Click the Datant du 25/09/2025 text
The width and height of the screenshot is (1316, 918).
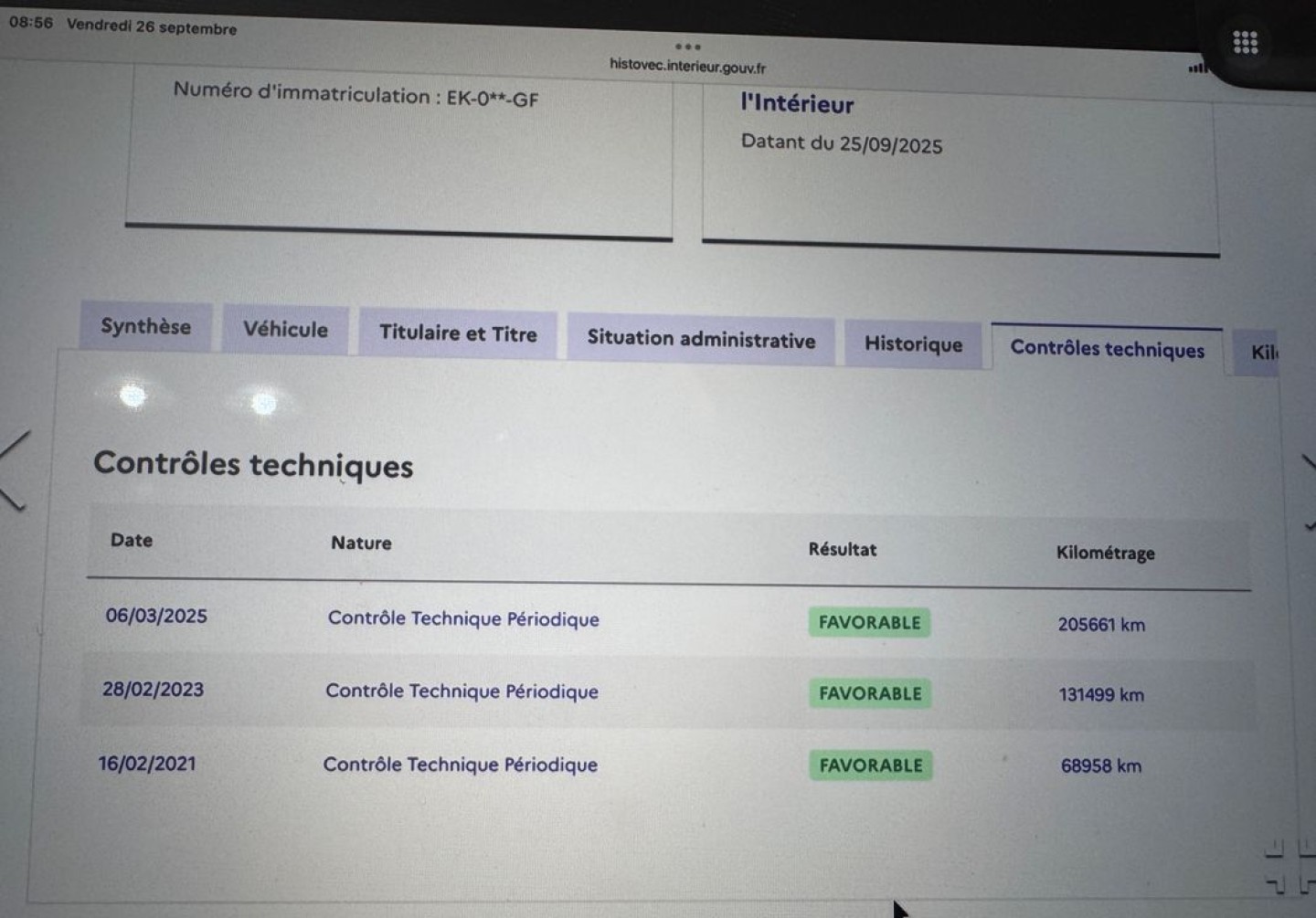pyautogui.click(x=841, y=143)
